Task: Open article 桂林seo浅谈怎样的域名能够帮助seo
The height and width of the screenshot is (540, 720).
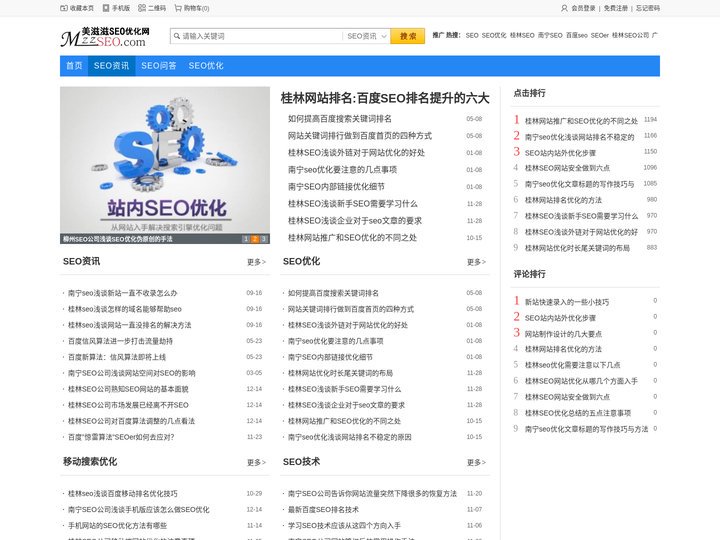Action: coord(125,309)
